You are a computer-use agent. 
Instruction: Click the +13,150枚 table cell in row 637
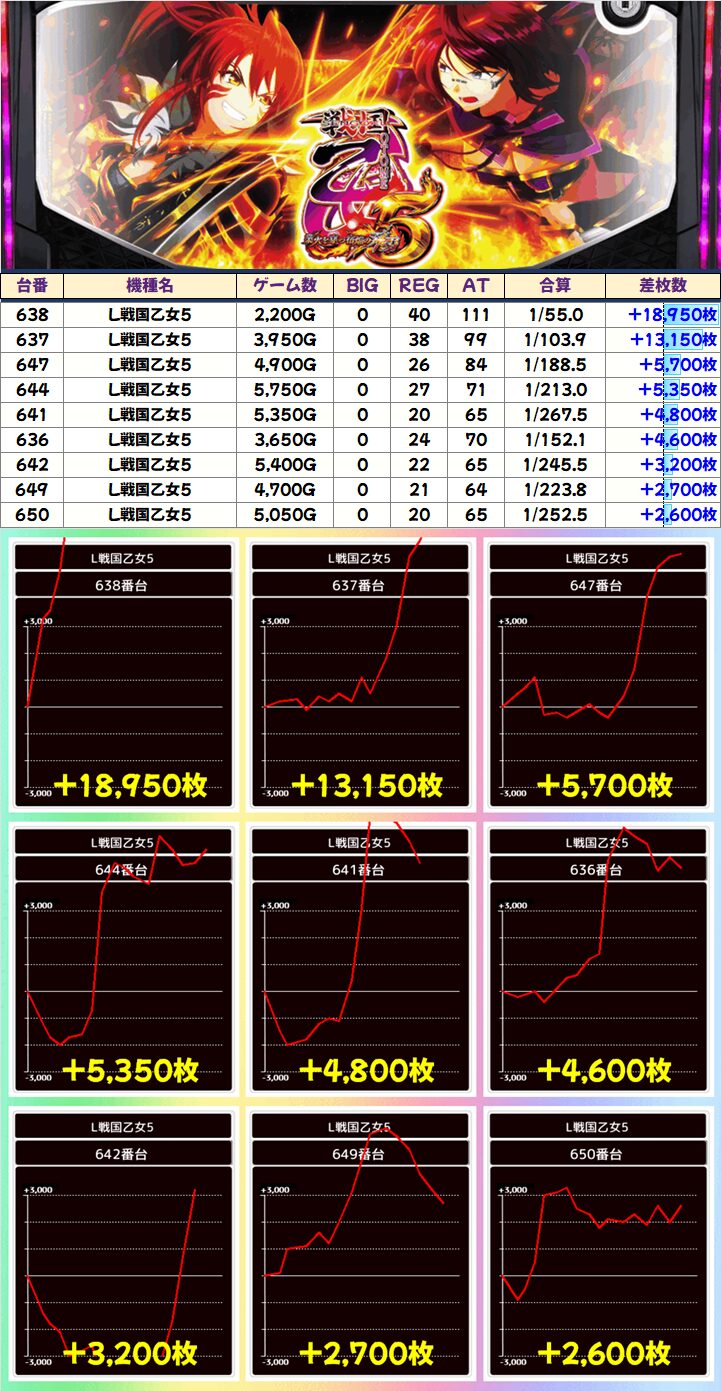click(663, 339)
